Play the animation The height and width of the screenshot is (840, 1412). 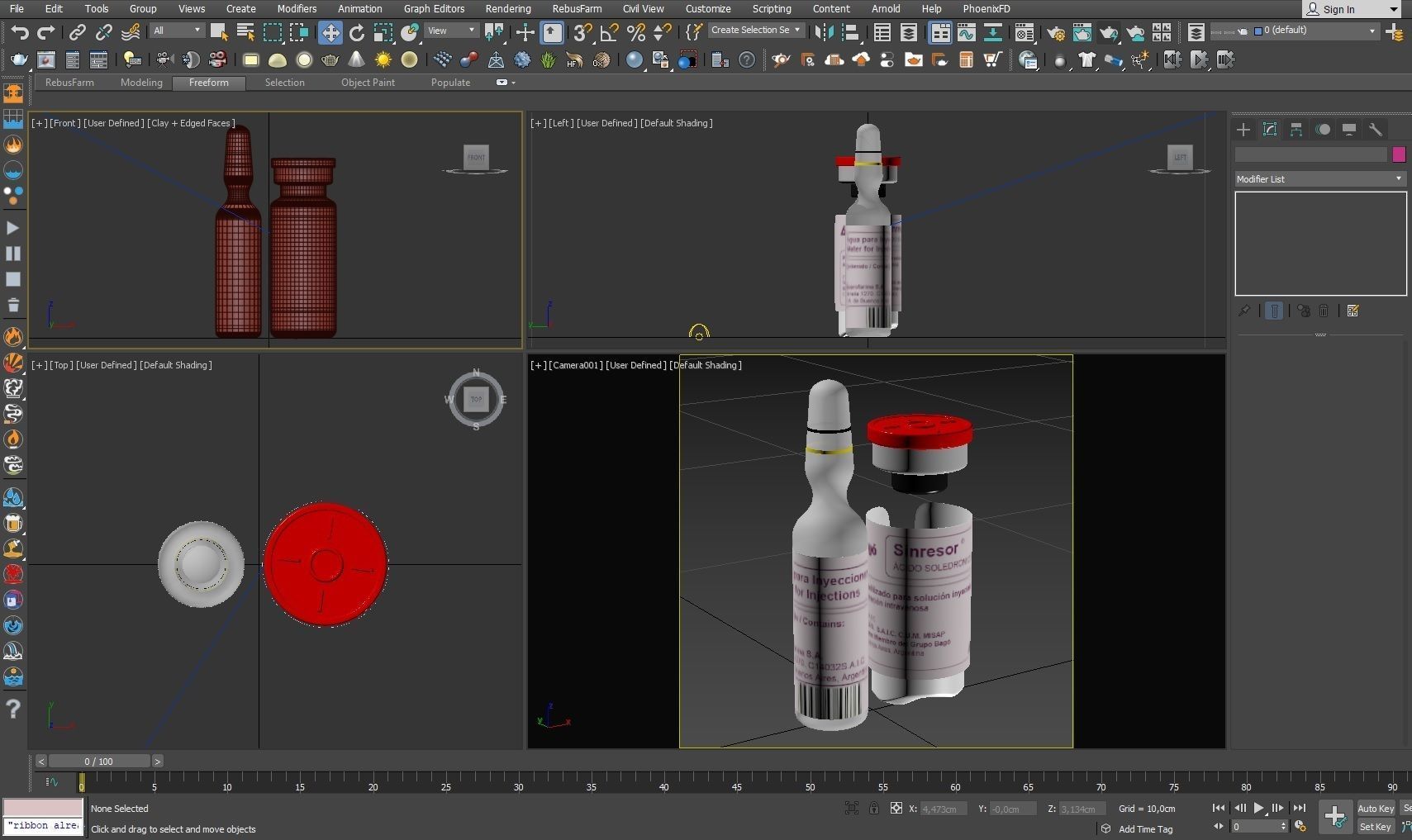1258,809
